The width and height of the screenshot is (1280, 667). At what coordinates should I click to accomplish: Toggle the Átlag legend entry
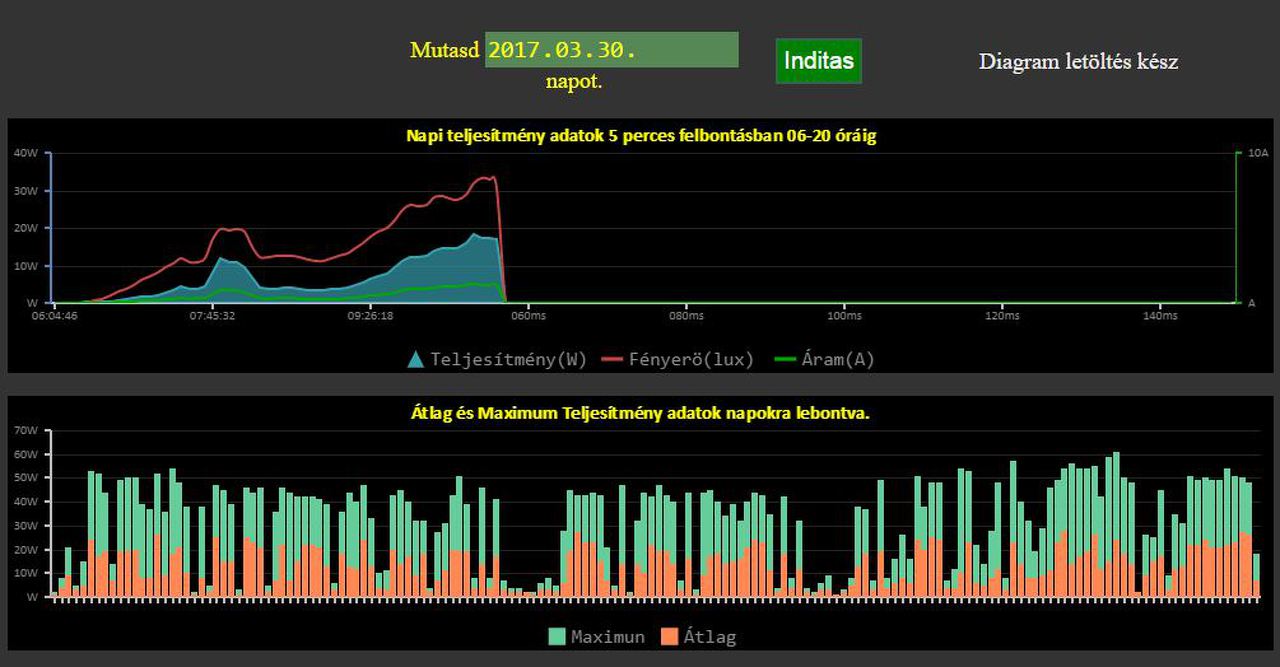[700, 637]
